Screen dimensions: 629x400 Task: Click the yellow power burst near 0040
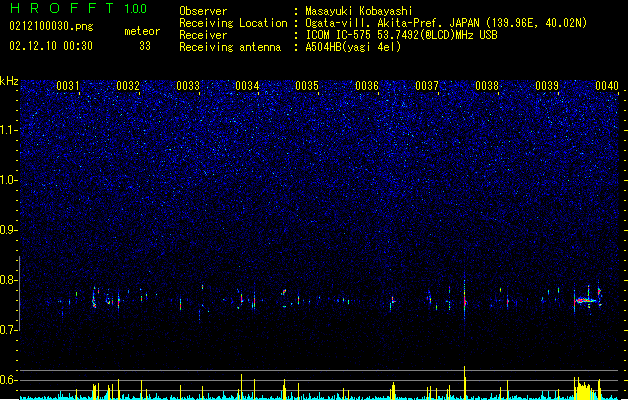[586, 388]
